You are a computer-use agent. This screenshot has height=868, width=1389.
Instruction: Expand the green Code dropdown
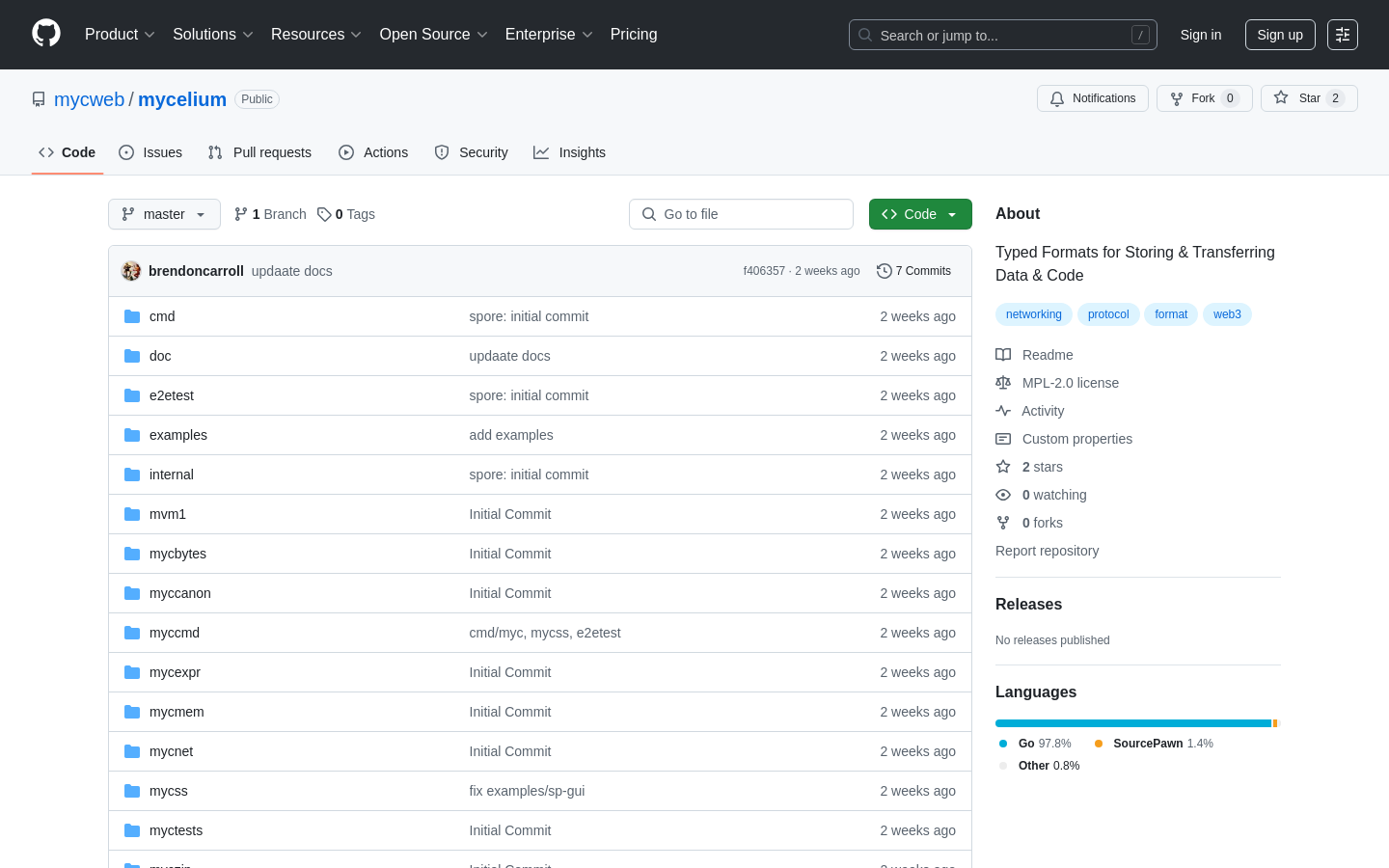point(920,214)
